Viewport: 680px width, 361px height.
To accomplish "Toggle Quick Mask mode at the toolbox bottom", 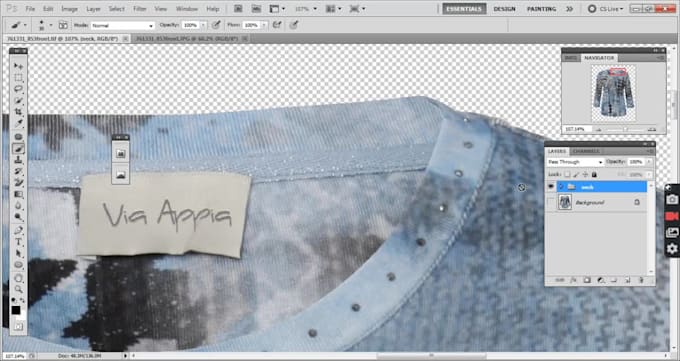I will [x=18, y=326].
